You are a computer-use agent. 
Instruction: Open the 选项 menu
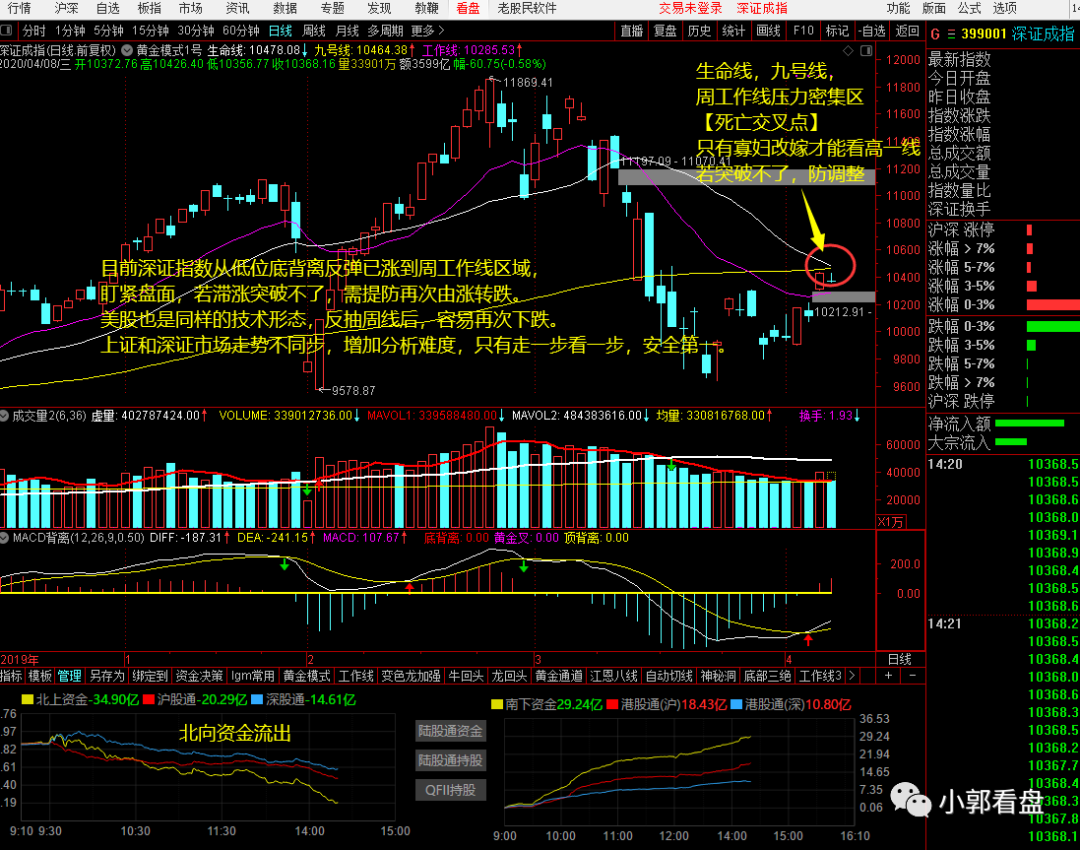1005,8
